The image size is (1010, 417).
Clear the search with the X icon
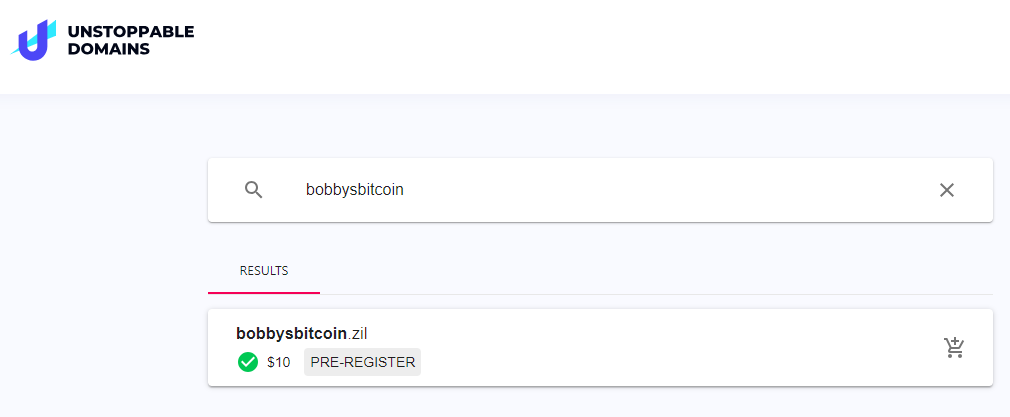[x=946, y=190]
